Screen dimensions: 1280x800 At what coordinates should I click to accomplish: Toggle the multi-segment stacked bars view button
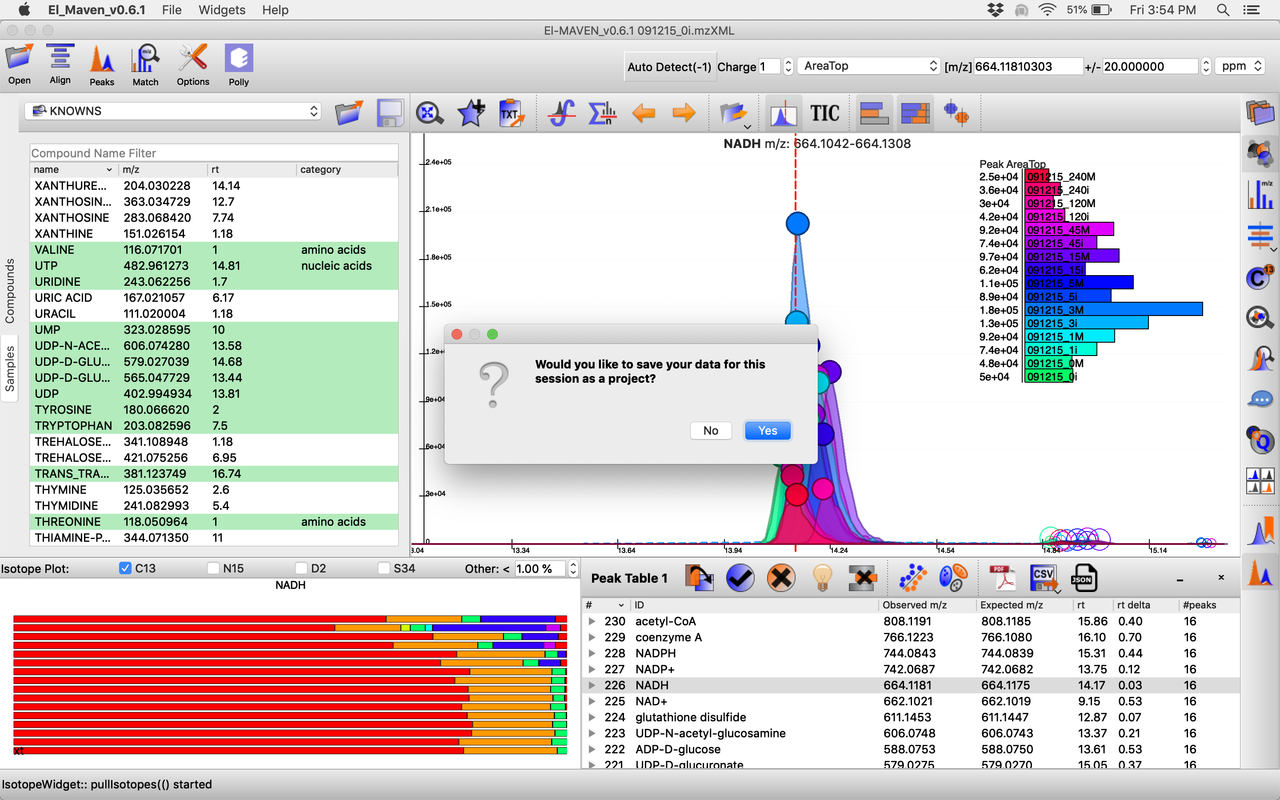click(915, 113)
